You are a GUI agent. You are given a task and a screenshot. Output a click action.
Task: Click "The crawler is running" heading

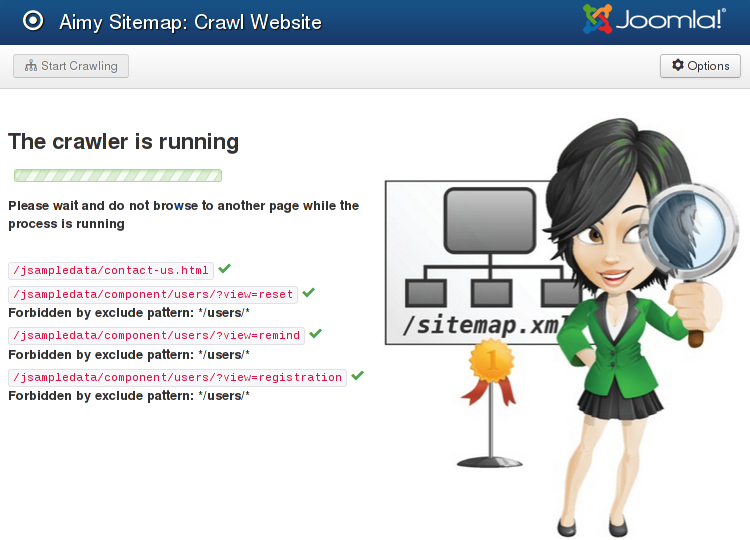coord(123,141)
